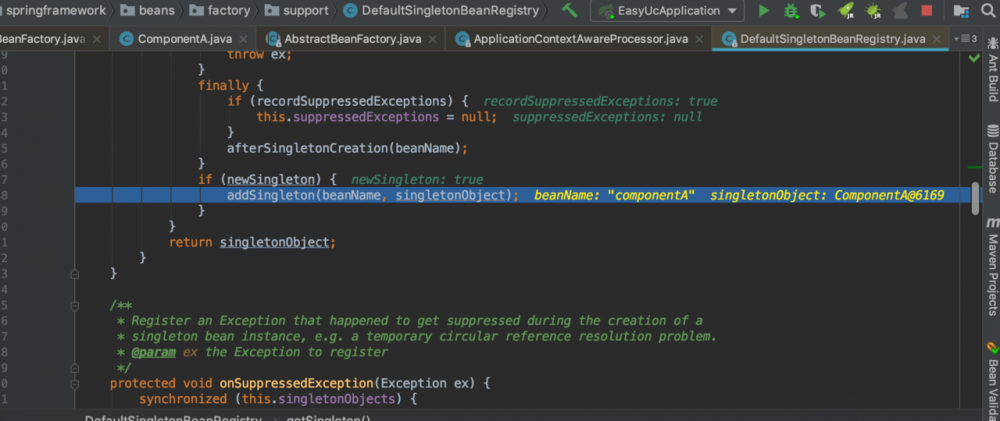Click inline hint 'beanName: "componentA"'

pos(615,195)
